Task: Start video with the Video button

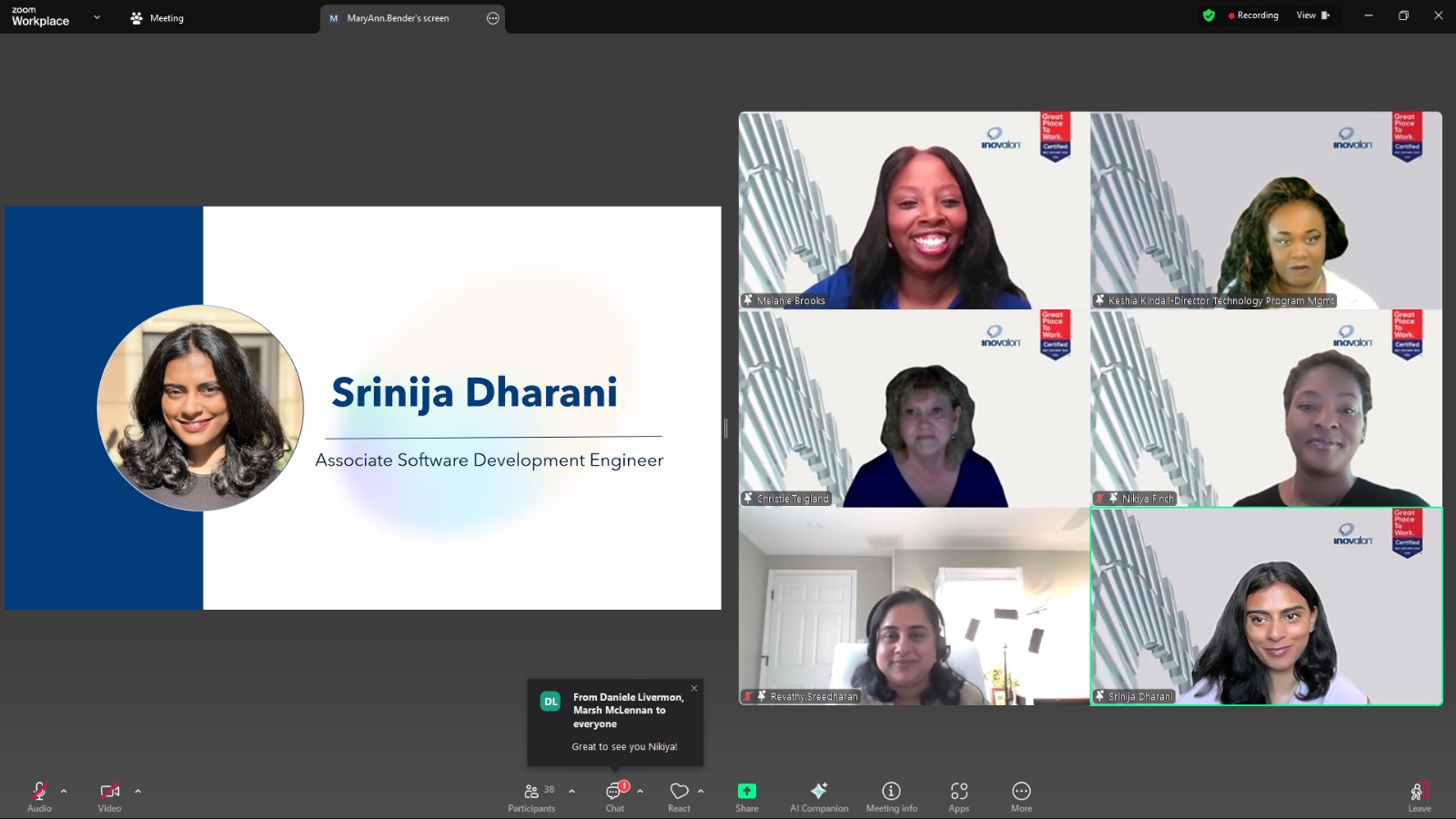Action: (x=109, y=795)
